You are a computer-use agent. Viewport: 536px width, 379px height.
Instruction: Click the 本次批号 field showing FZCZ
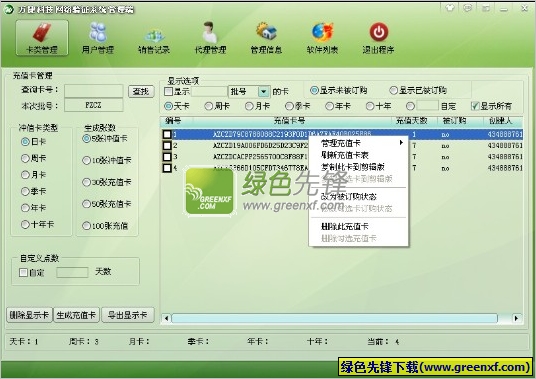[94, 105]
